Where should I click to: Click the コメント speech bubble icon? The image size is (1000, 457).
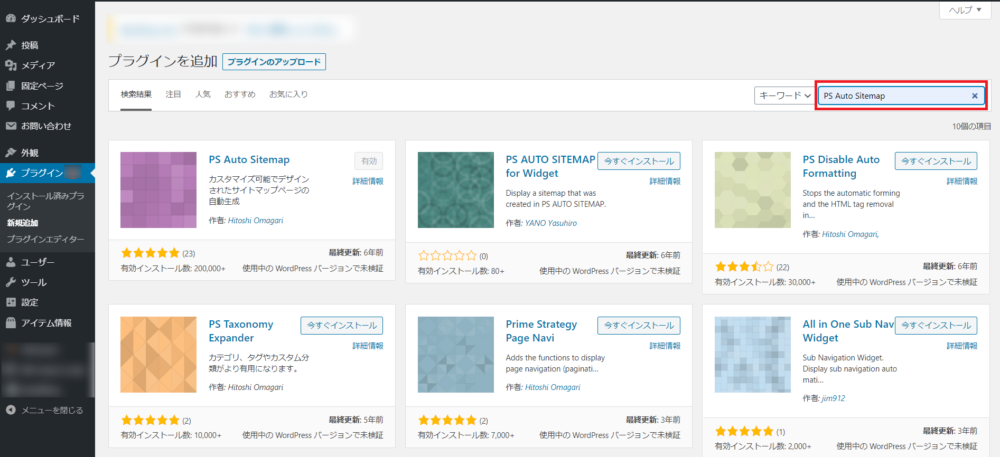point(10,106)
